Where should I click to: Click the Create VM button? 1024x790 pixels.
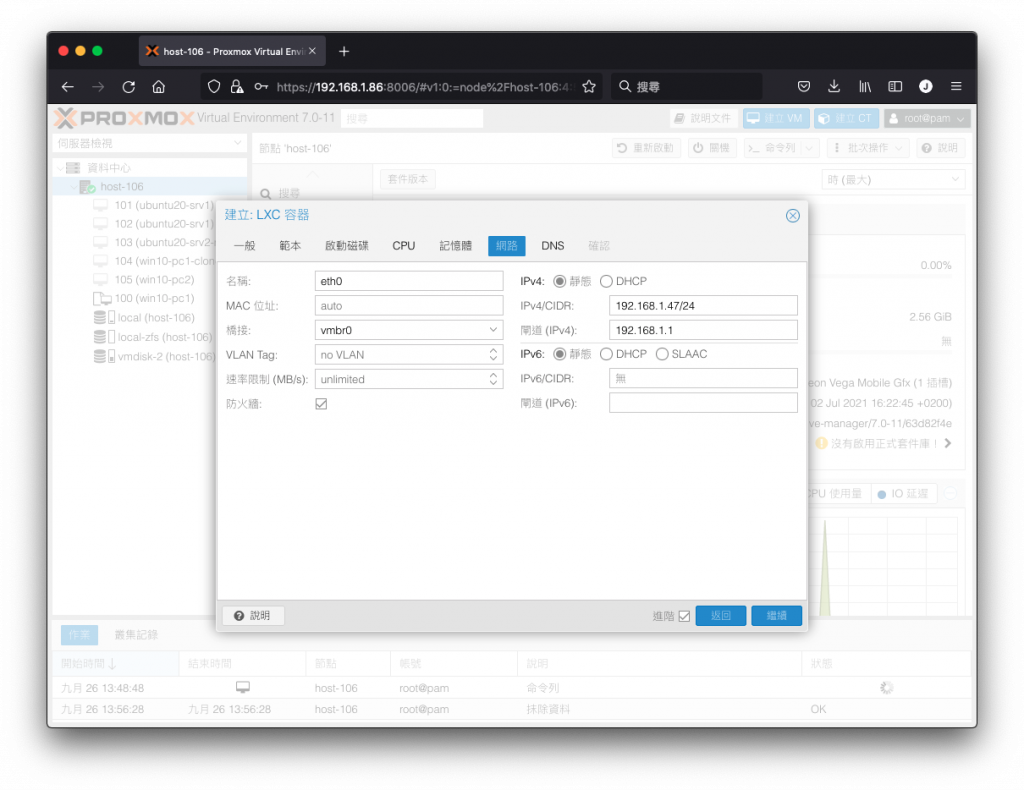click(776, 118)
